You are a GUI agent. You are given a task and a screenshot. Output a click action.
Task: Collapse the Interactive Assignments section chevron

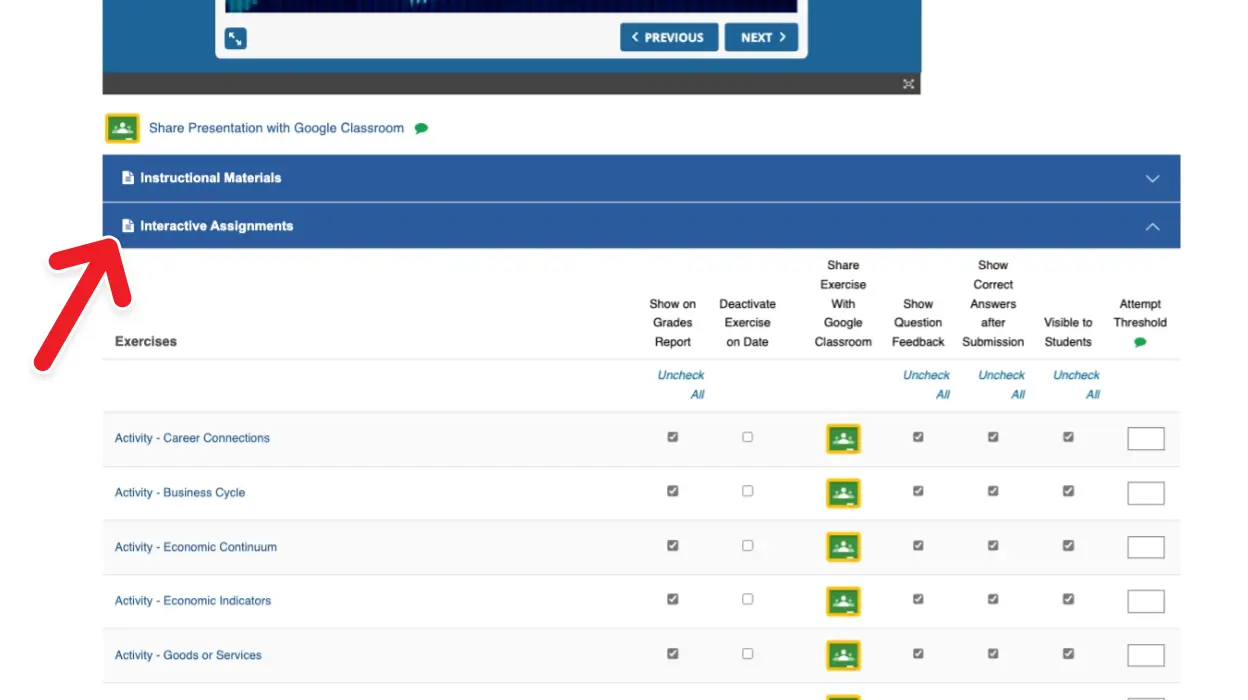pyautogui.click(x=1152, y=227)
